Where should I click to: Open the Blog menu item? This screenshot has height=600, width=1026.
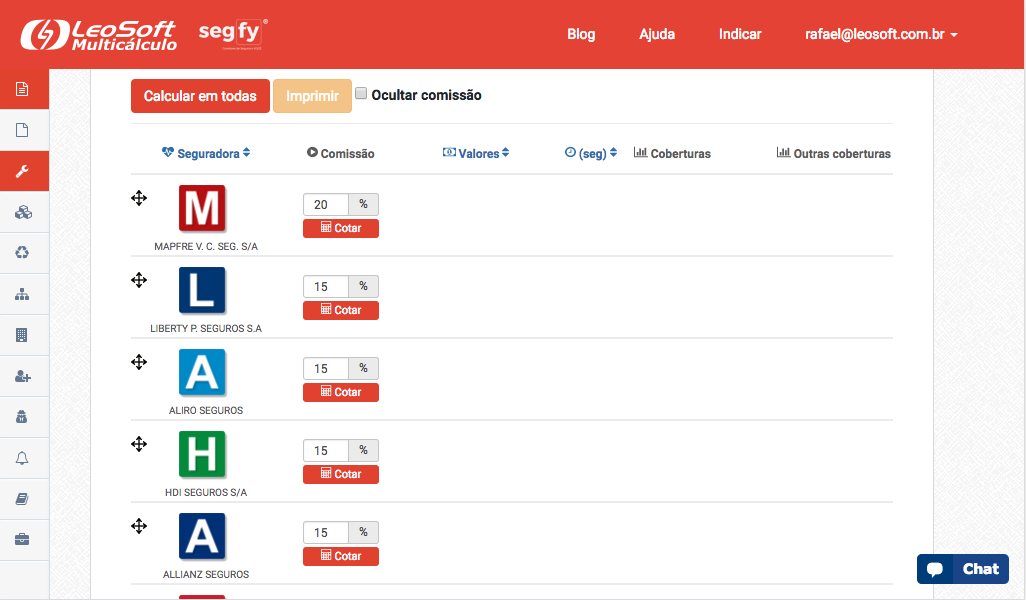tap(581, 34)
